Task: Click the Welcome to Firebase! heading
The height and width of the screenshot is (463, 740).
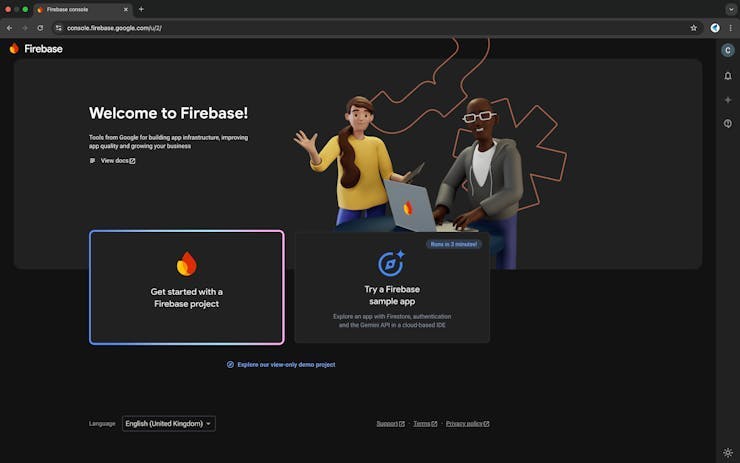Action: [x=168, y=113]
